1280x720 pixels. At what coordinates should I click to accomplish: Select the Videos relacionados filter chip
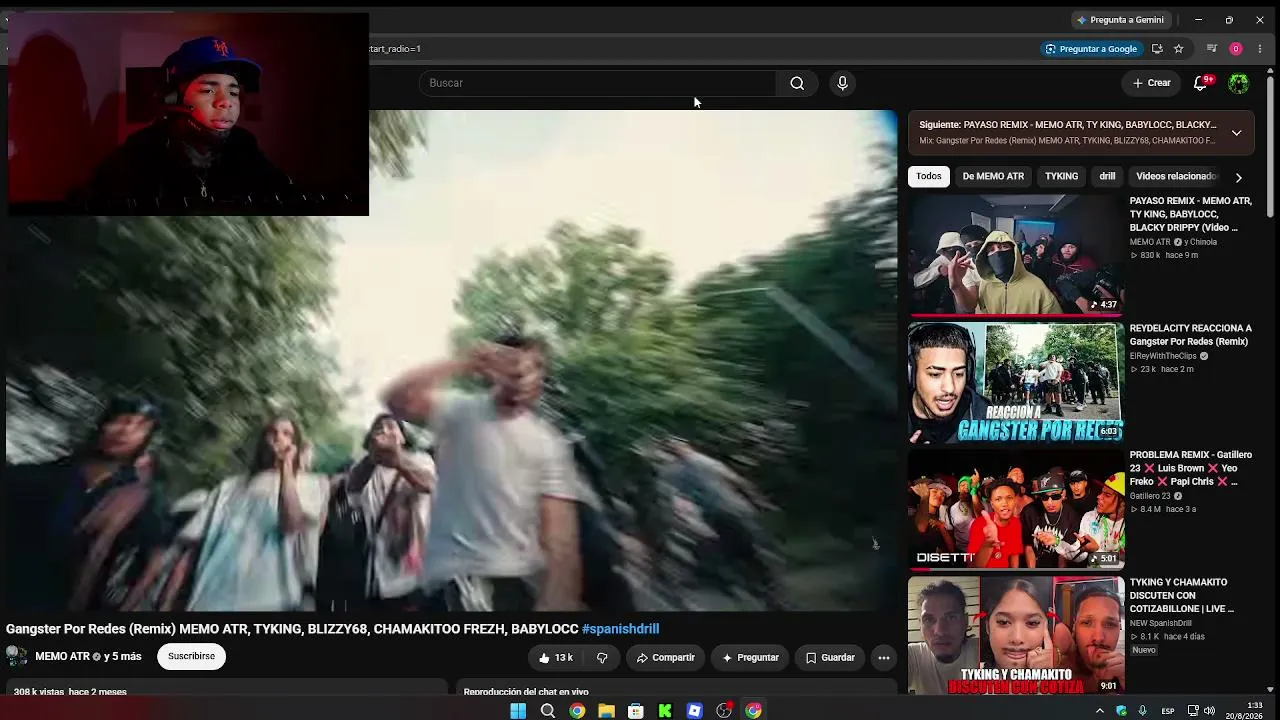tap(1176, 176)
